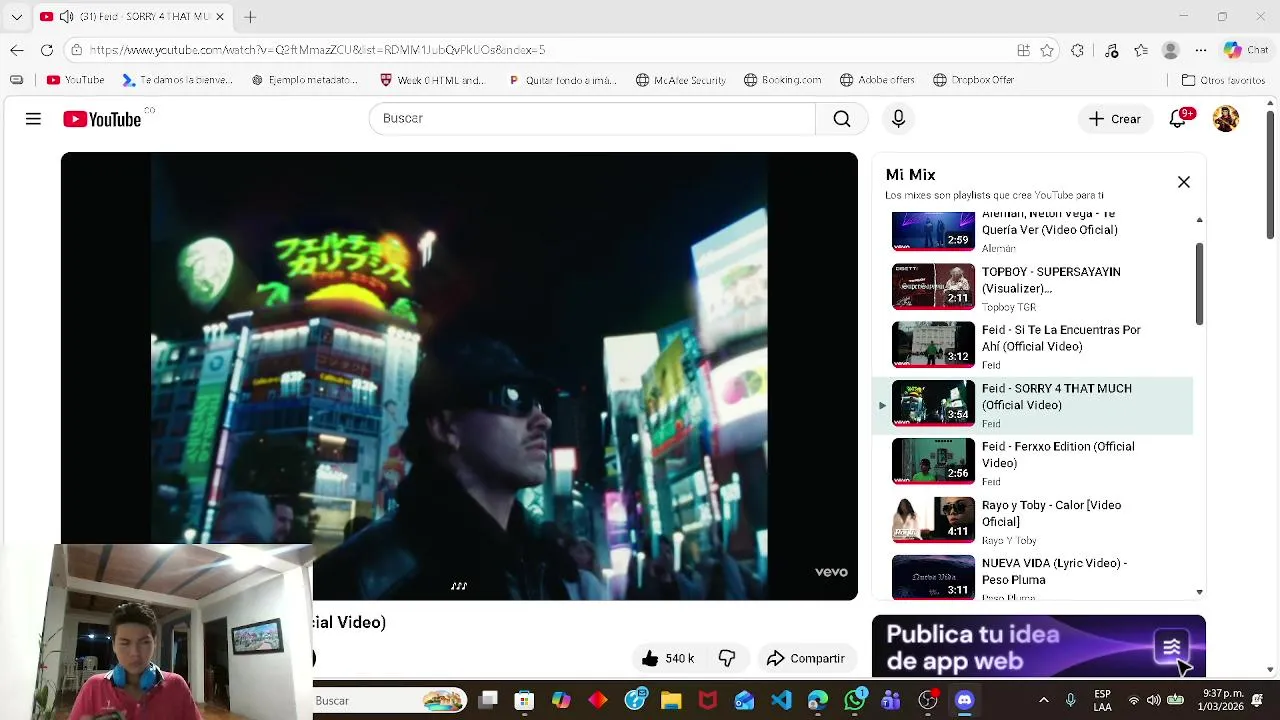Open Discord from the taskbar
The width and height of the screenshot is (1280, 720).
(x=964, y=700)
